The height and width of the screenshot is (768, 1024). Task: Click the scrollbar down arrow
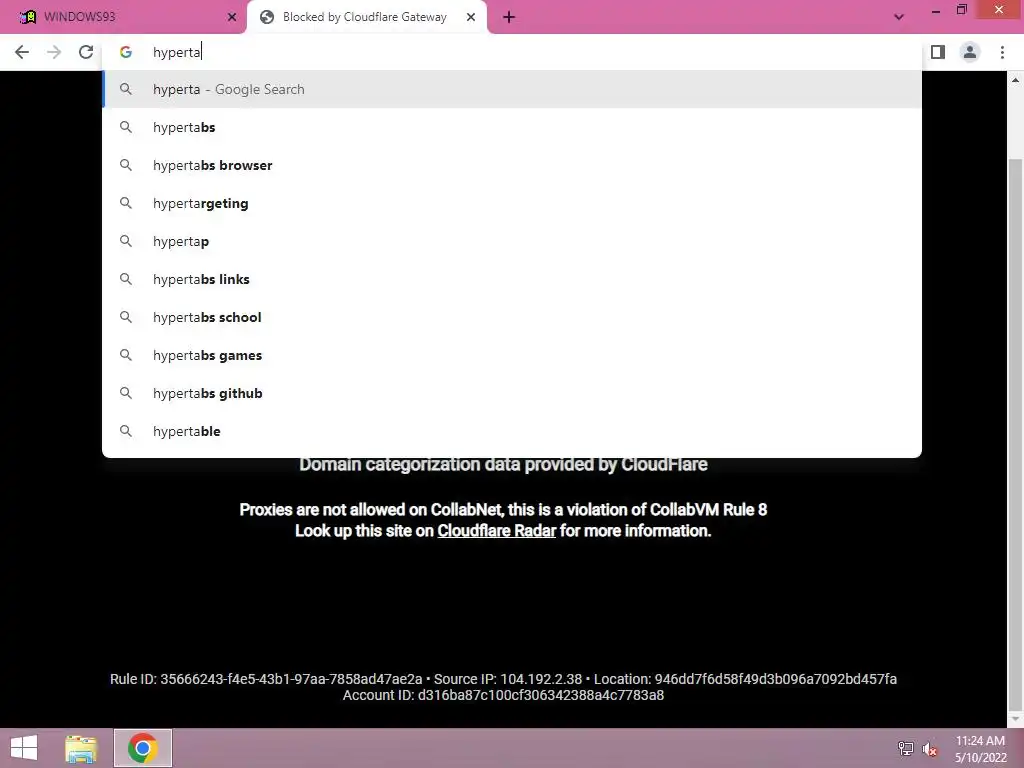pyautogui.click(x=1016, y=720)
